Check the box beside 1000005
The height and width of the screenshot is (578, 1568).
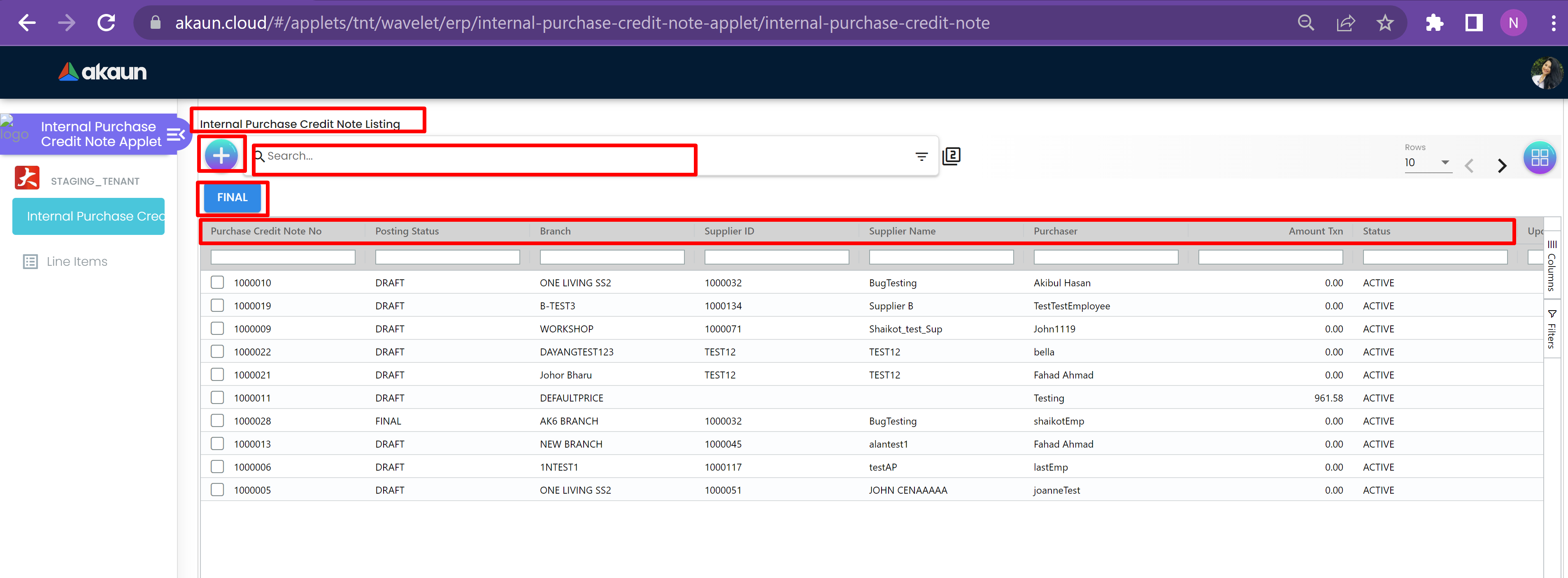(217, 490)
